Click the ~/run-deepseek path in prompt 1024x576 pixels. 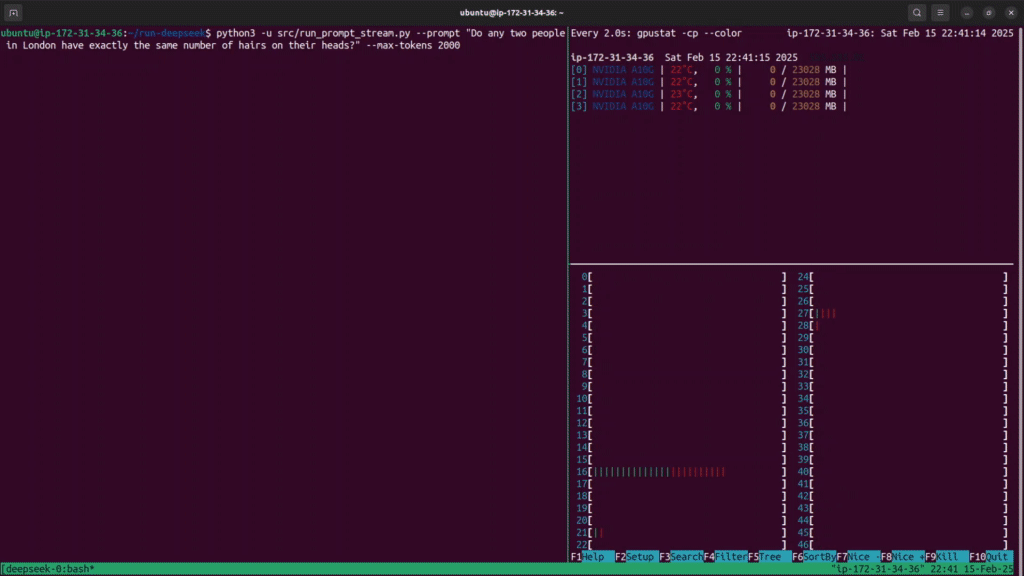coord(167,33)
